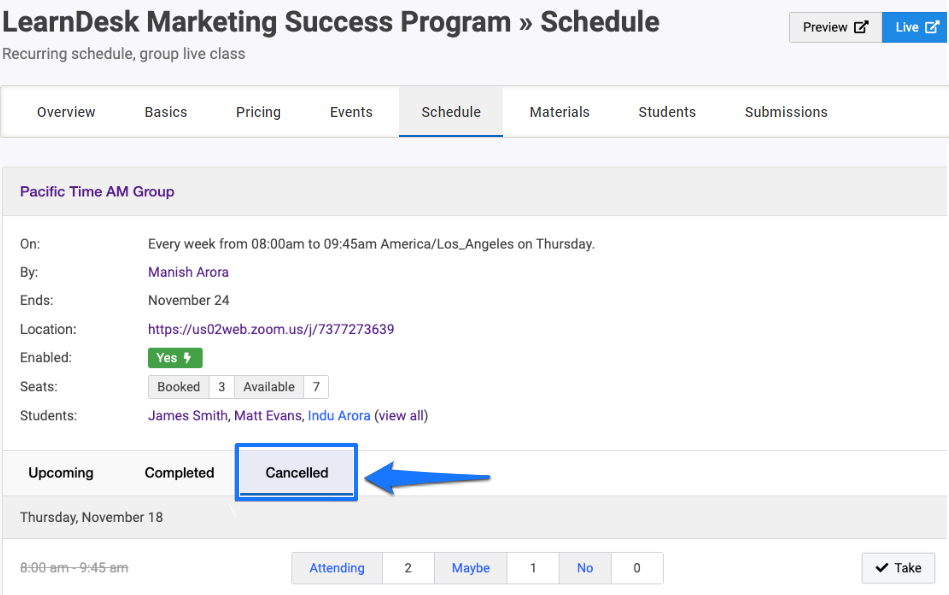This screenshot has height=595, width=949.
Task: Click the November 24 end date
Action: coord(189,300)
